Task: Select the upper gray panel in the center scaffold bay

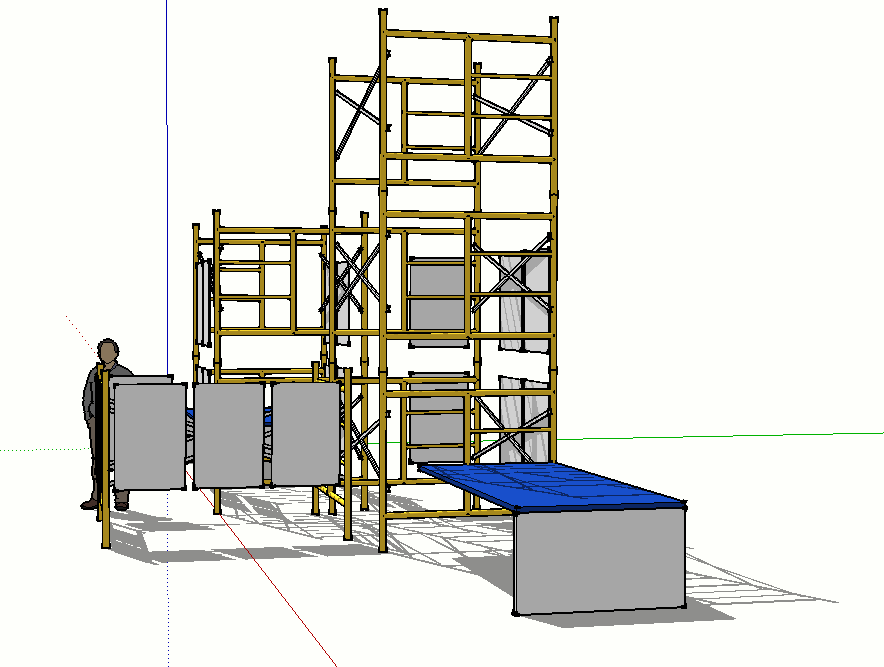Action: [437, 301]
